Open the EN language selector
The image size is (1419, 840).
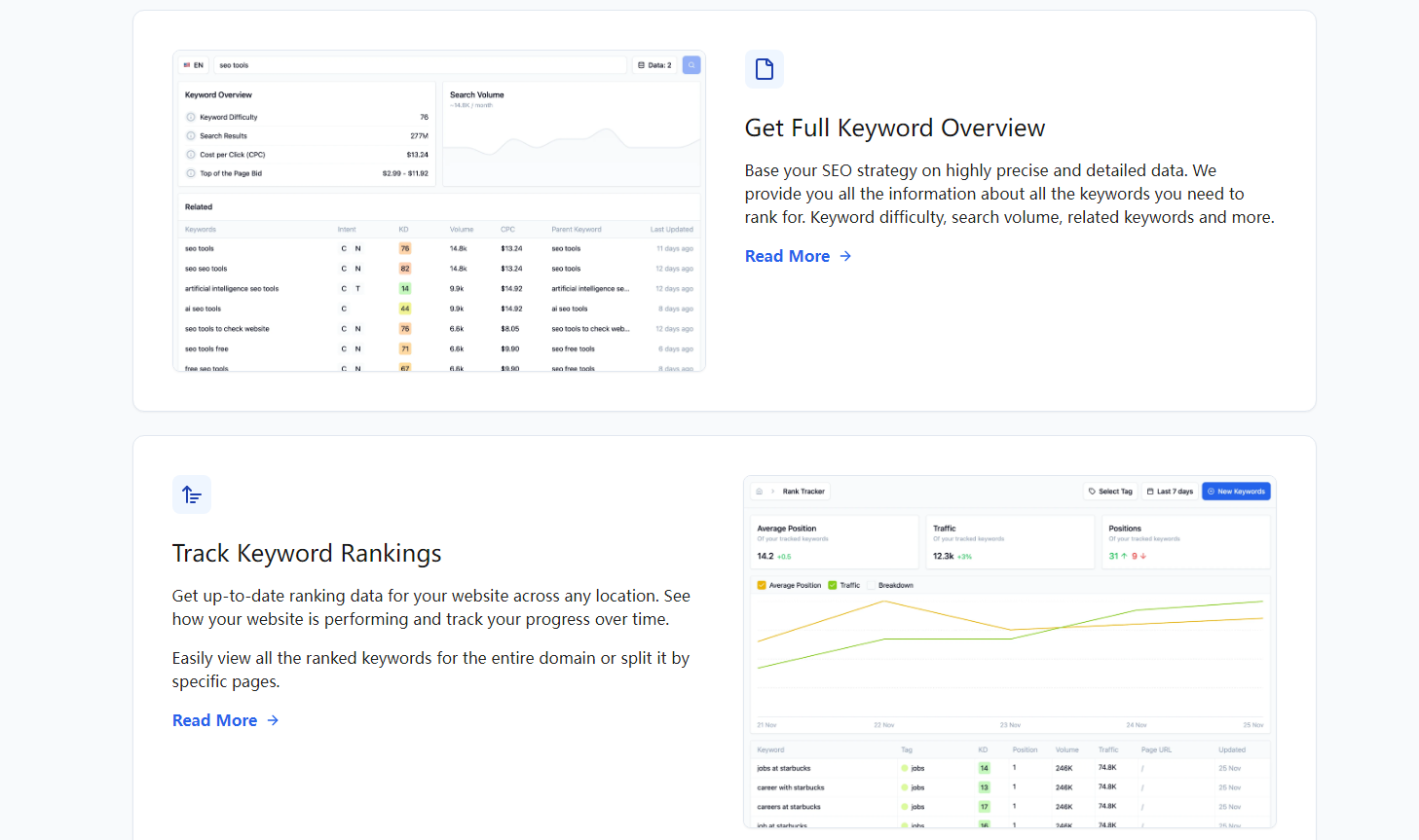193,65
